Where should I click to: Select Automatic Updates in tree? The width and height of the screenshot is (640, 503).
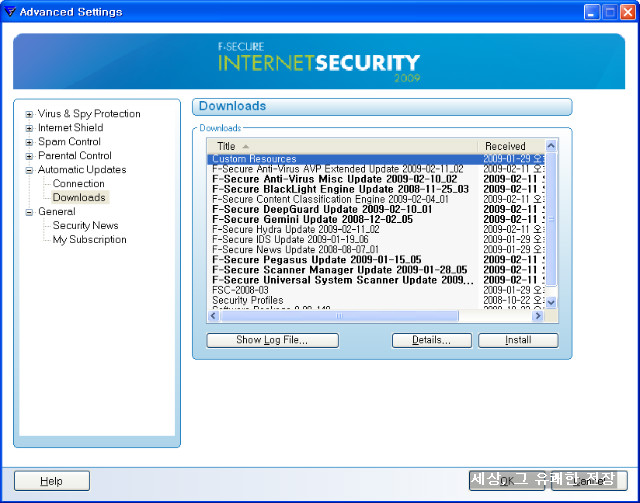click(x=82, y=169)
